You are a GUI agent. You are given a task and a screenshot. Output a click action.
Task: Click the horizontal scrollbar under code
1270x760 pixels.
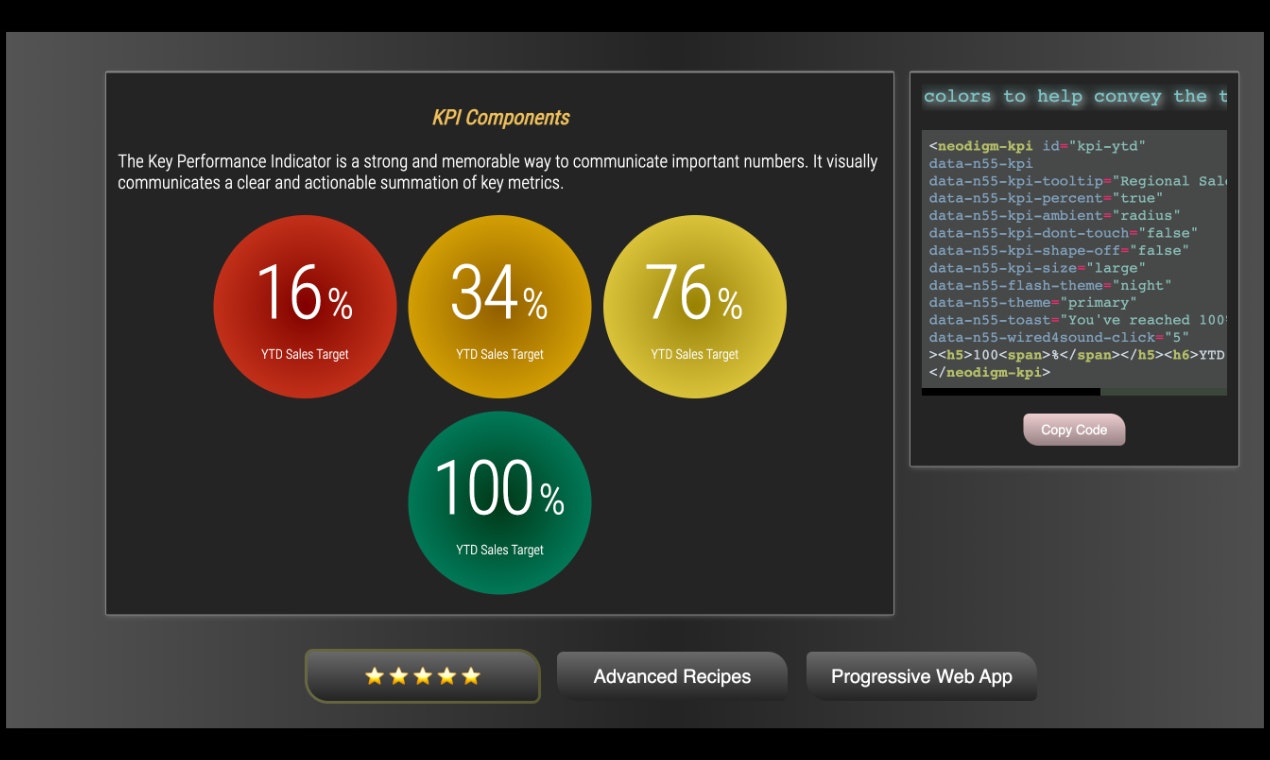click(x=1074, y=392)
